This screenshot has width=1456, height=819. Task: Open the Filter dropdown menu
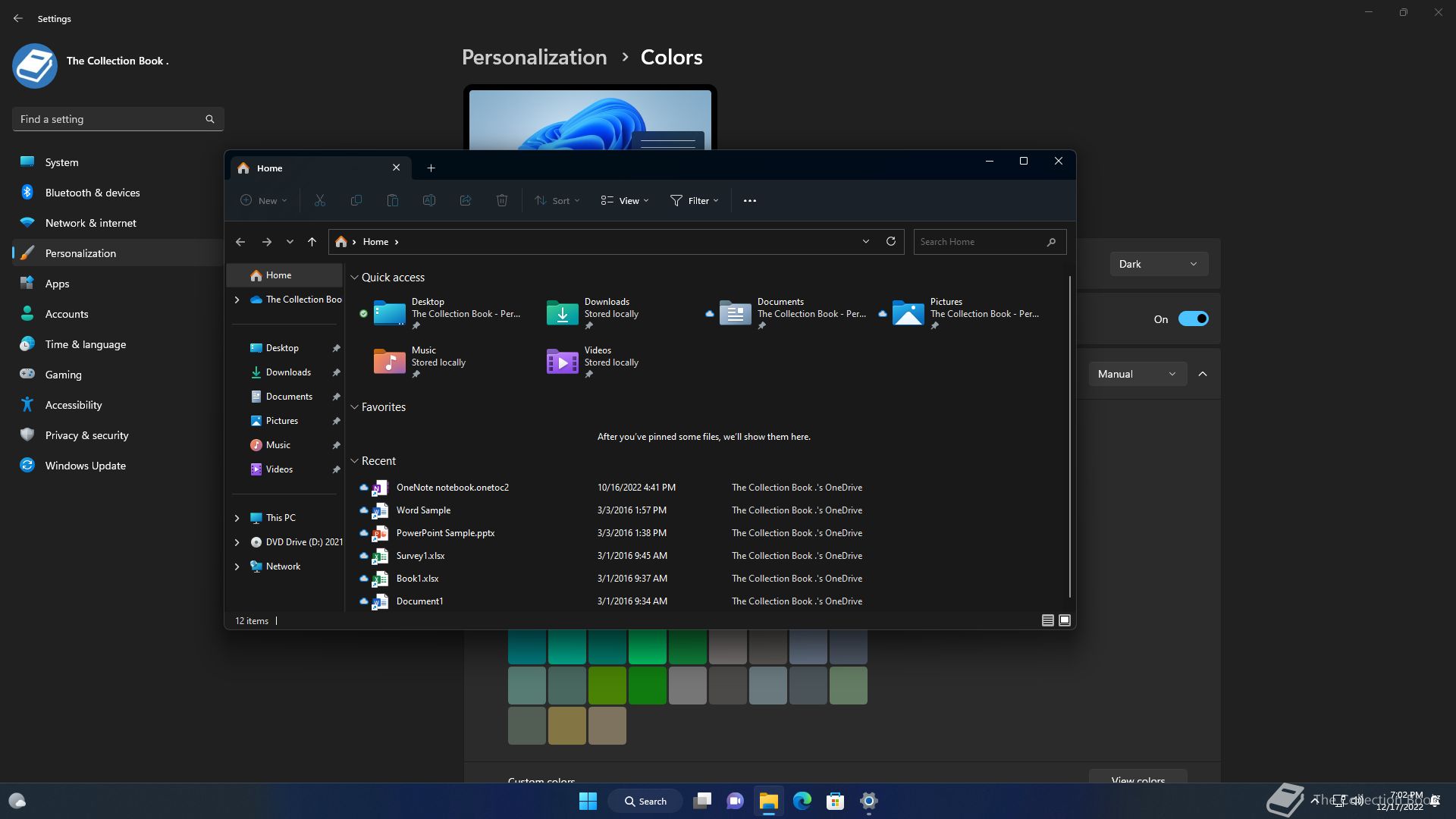click(x=695, y=200)
